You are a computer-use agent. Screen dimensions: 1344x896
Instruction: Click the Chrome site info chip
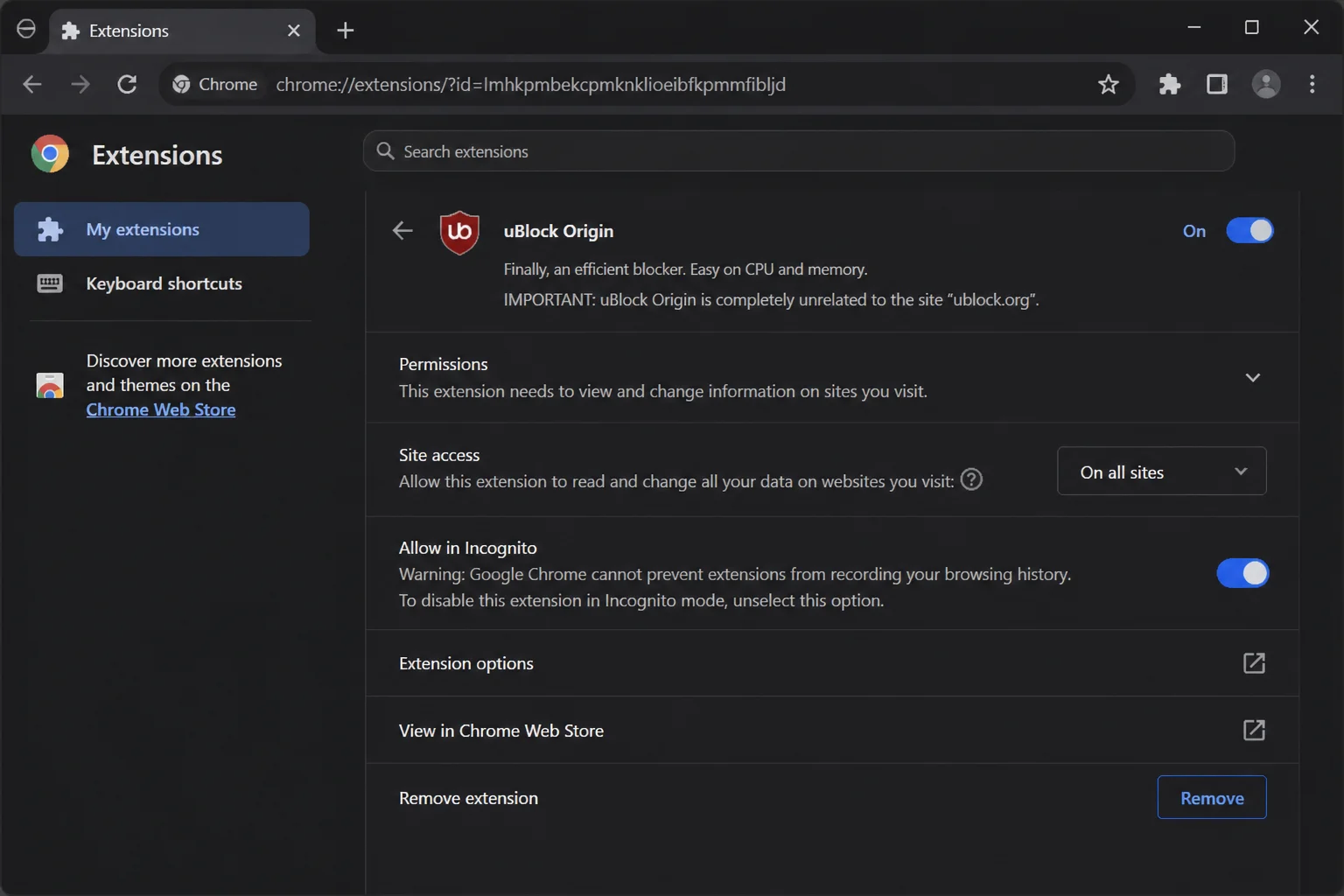click(x=215, y=84)
